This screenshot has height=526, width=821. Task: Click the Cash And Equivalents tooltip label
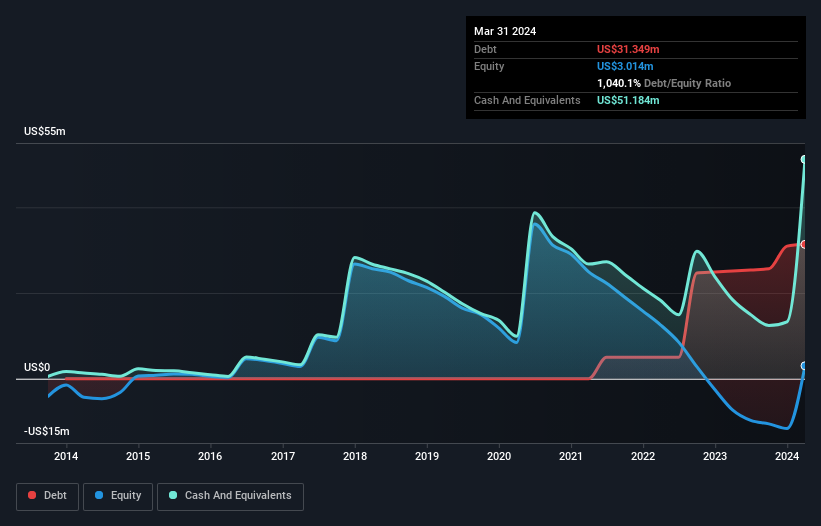pyautogui.click(x=527, y=100)
